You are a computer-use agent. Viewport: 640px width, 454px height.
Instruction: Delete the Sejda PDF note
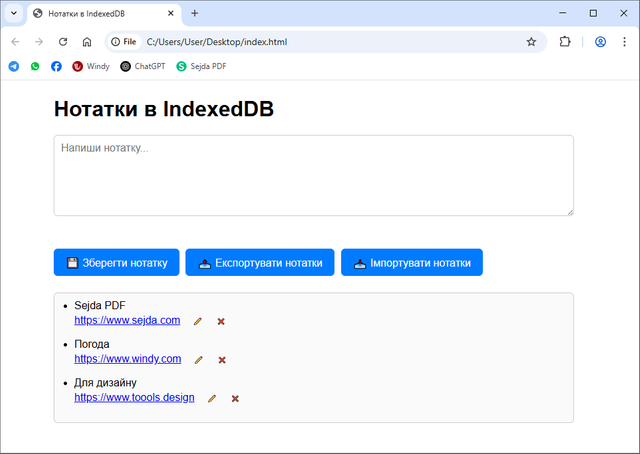pos(221,321)
